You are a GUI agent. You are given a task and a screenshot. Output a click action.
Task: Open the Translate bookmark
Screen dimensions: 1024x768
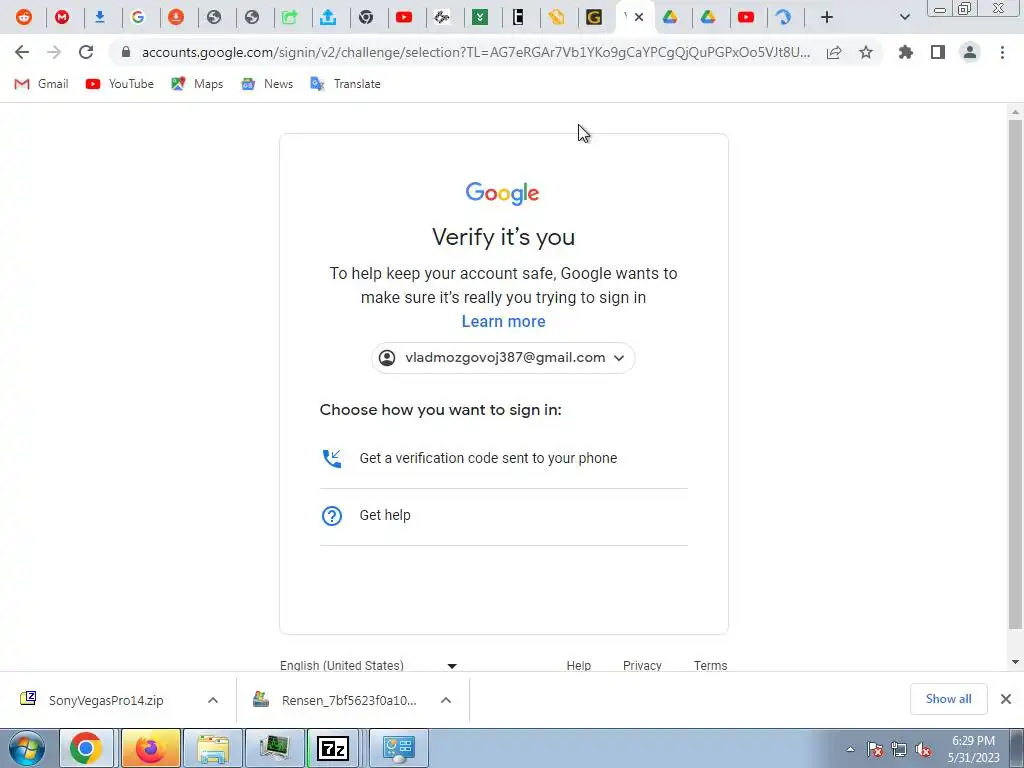tap(345, 84)
